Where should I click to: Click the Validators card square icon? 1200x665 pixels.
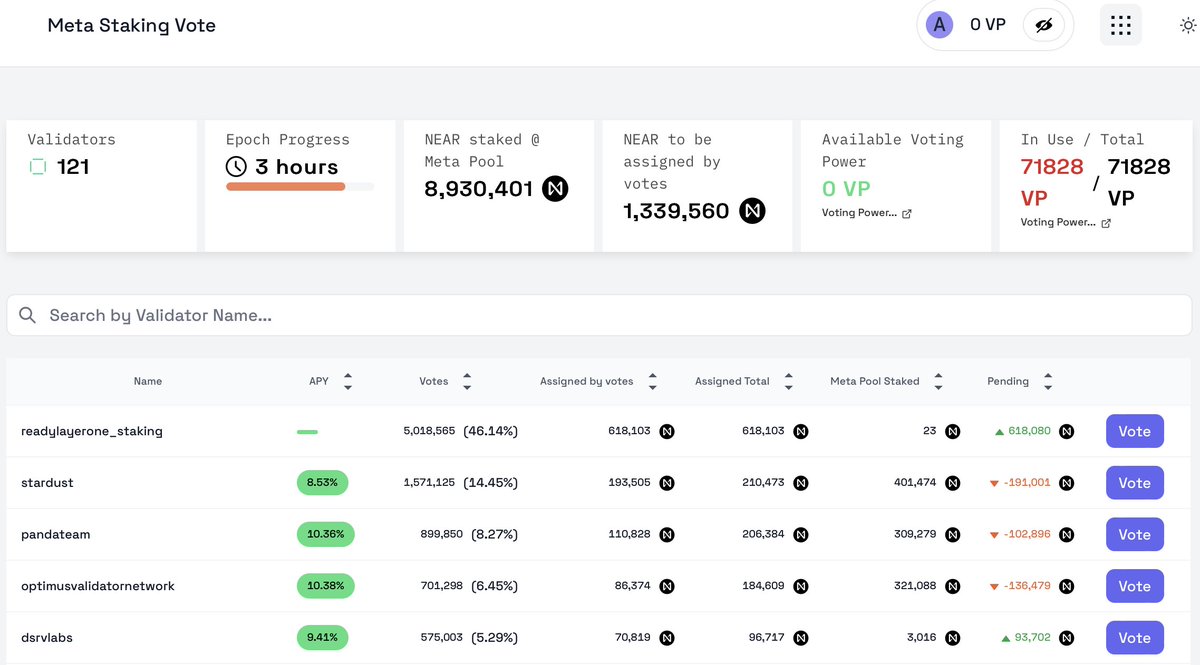pyautogui.click(x=37, y=167)
